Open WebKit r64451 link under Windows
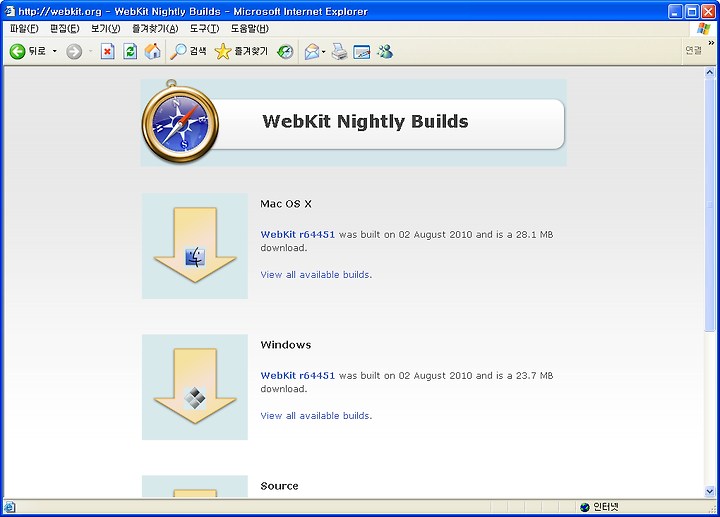Screen dimensions: 720x517 pos(298,375)
